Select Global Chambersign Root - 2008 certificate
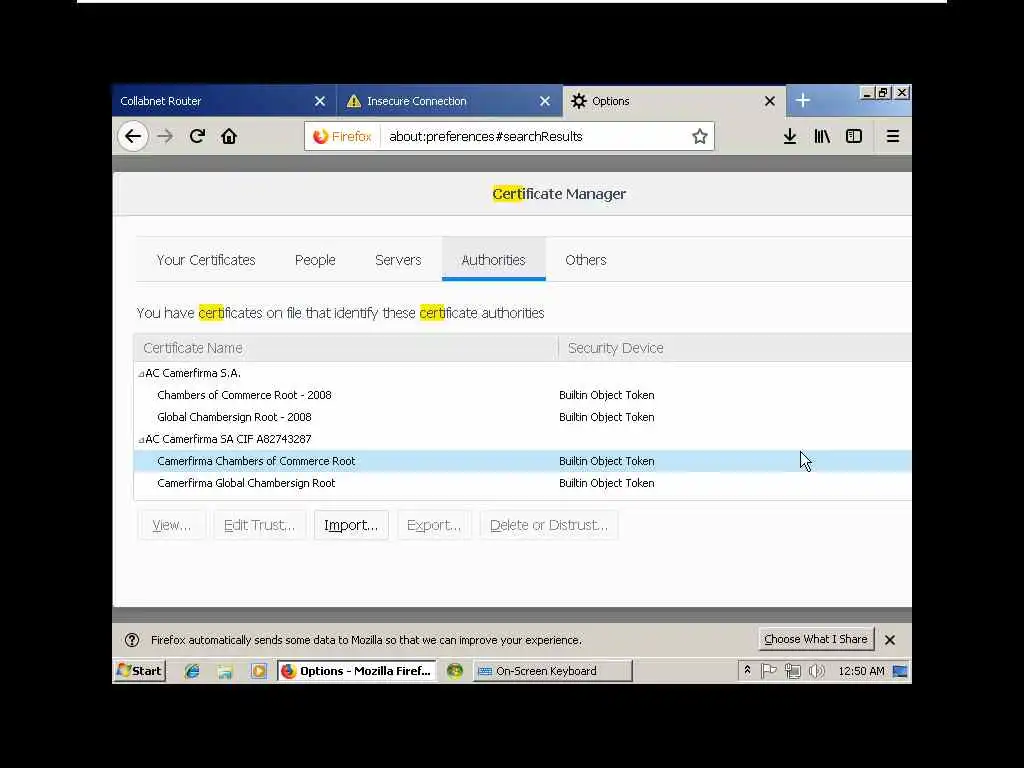 (522, 417)
